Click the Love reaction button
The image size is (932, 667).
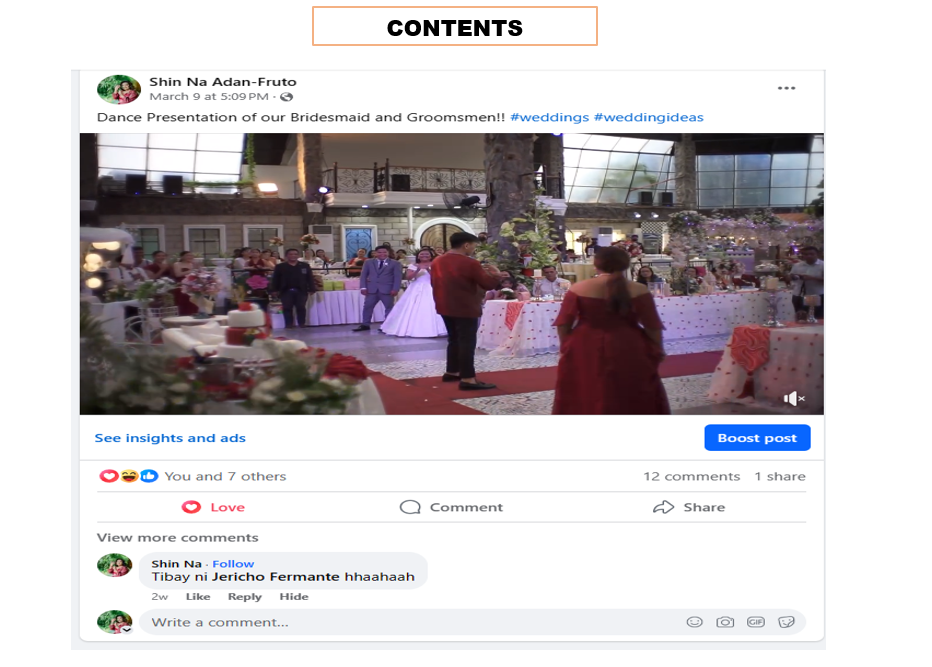(x=213, y=507)
